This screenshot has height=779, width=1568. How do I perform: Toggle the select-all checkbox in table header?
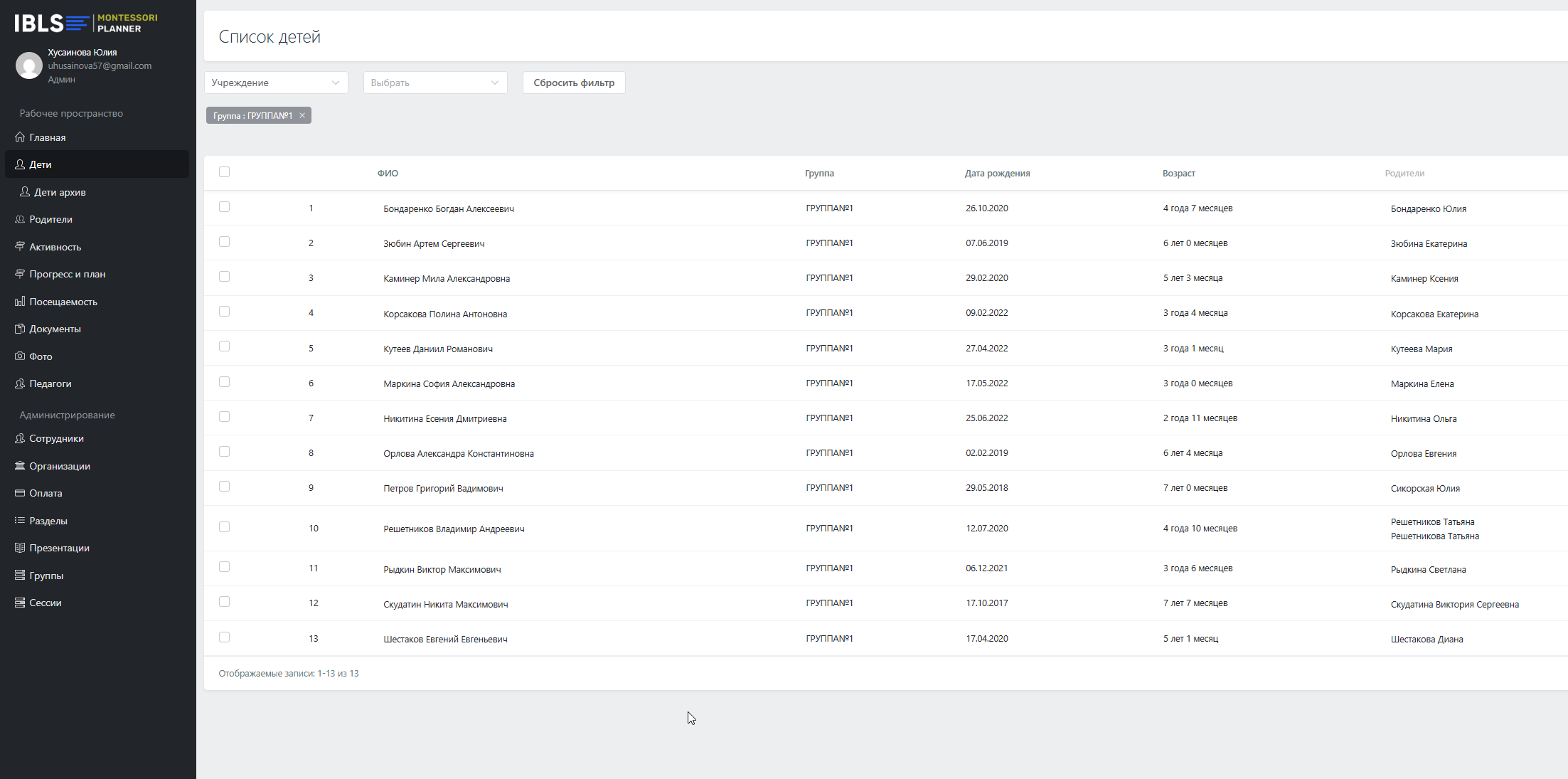point(225,172)
